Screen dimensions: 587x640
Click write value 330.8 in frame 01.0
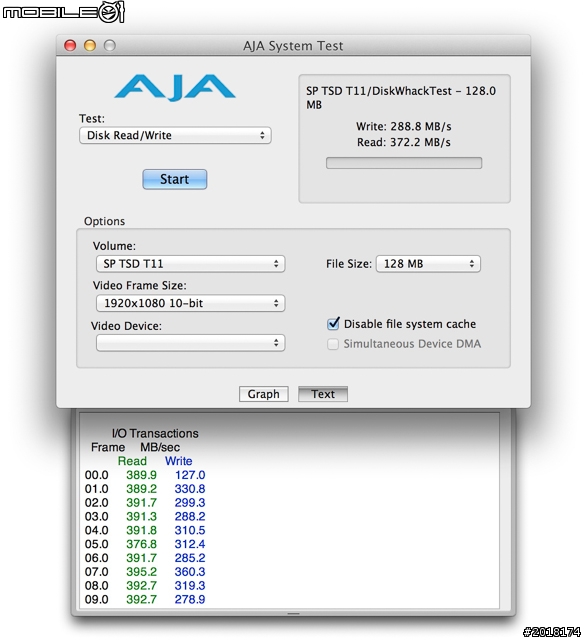(x=190, y=489)
